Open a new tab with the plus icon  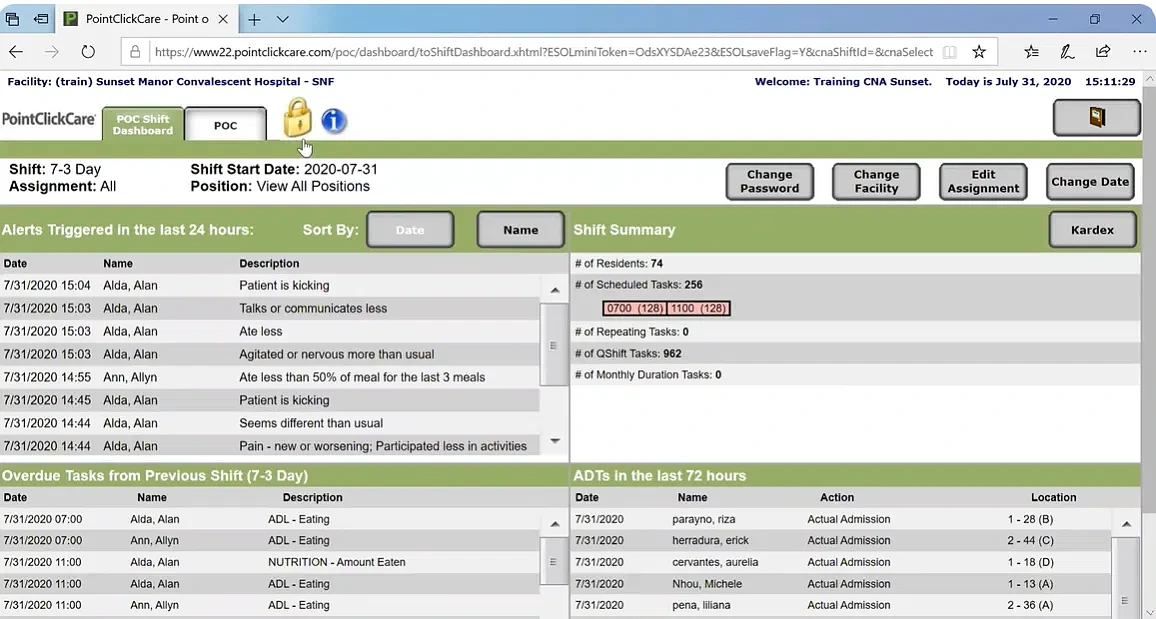point(254,19)
